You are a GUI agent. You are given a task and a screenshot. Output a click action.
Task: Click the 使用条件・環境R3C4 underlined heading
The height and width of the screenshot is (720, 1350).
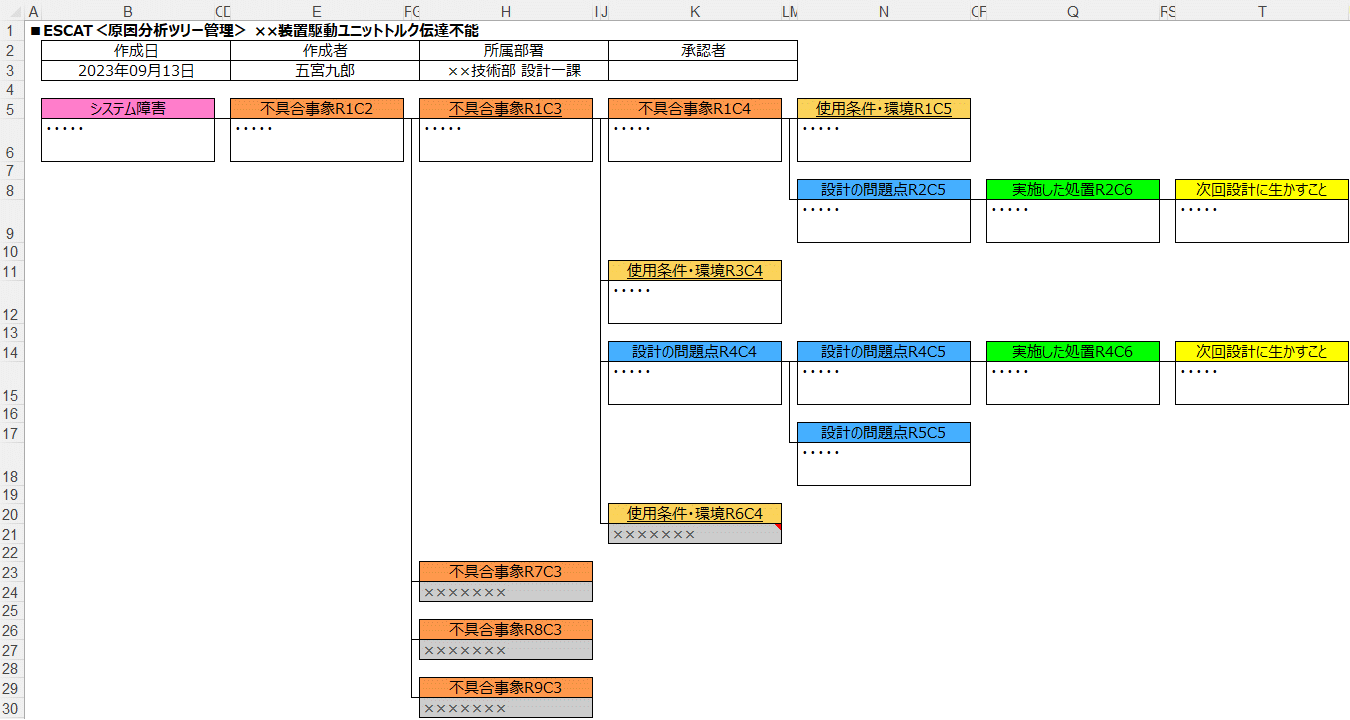694,271
